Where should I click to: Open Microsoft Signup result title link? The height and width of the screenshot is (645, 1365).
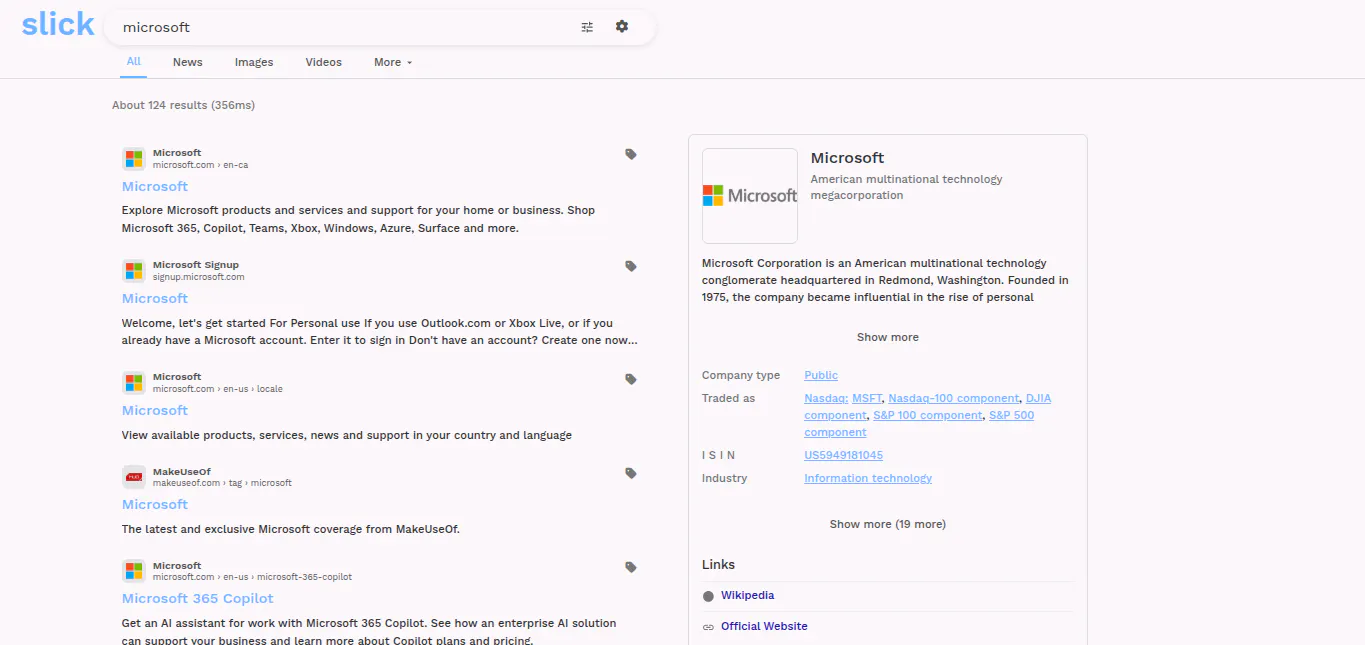[x=155, y=298]
